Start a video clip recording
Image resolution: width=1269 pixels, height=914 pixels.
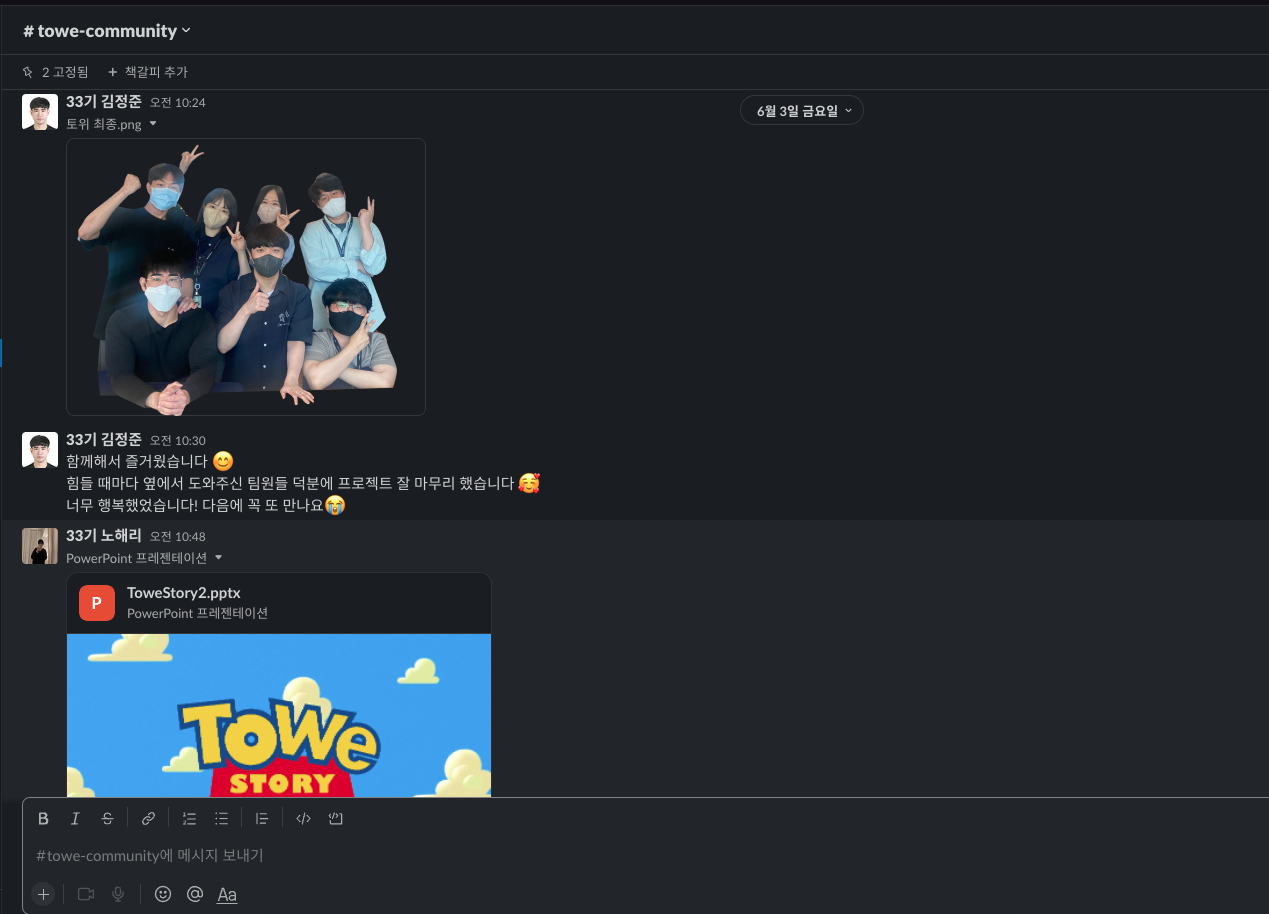85,894
